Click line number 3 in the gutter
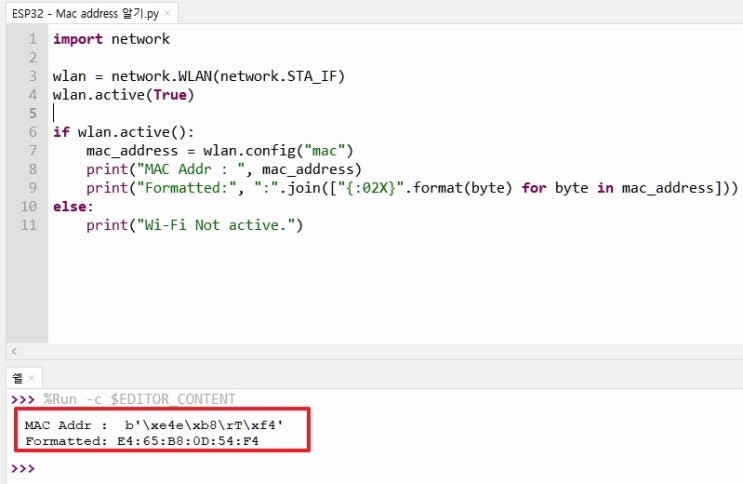 coord(32,76)
